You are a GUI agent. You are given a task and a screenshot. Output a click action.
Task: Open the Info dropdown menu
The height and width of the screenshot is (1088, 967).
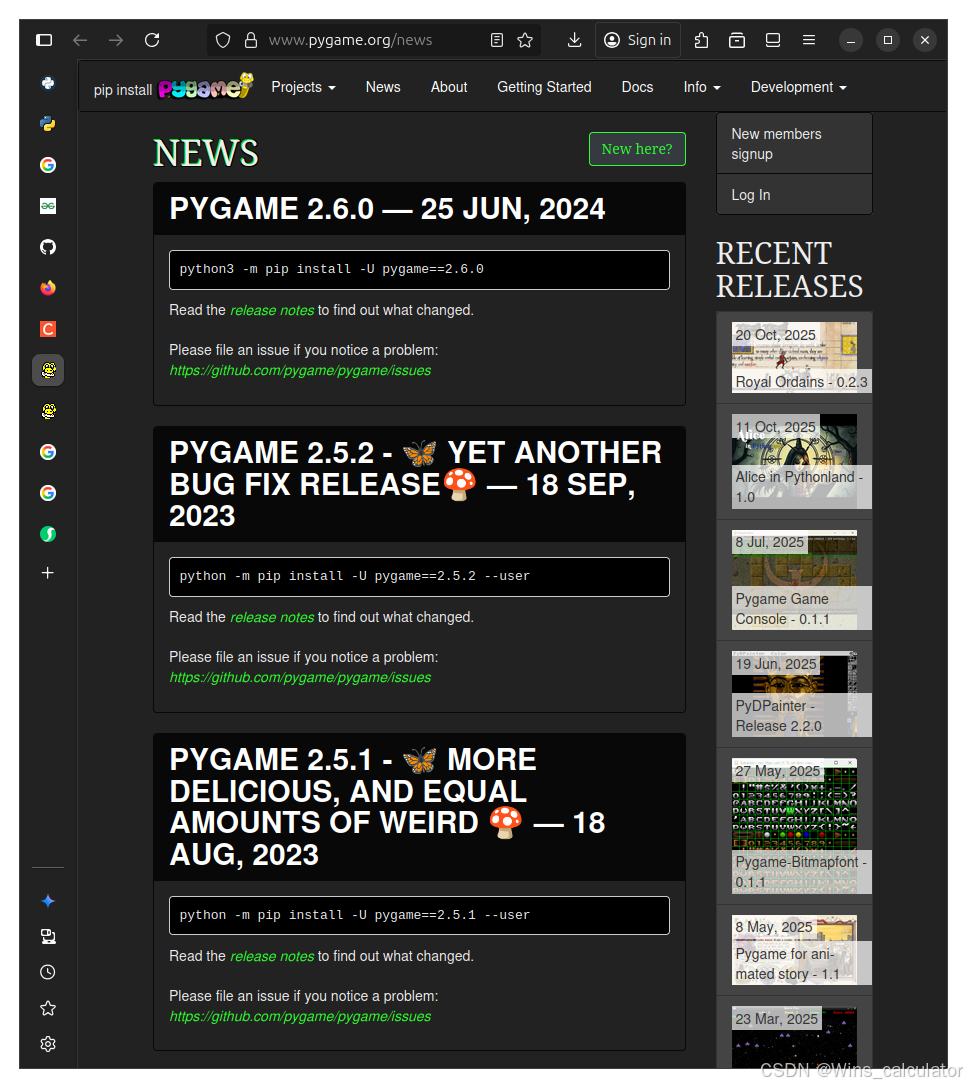click(x=701, y=87)
